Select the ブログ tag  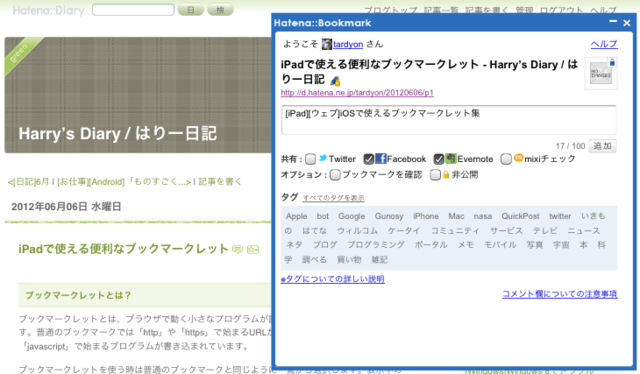[325, 245]
